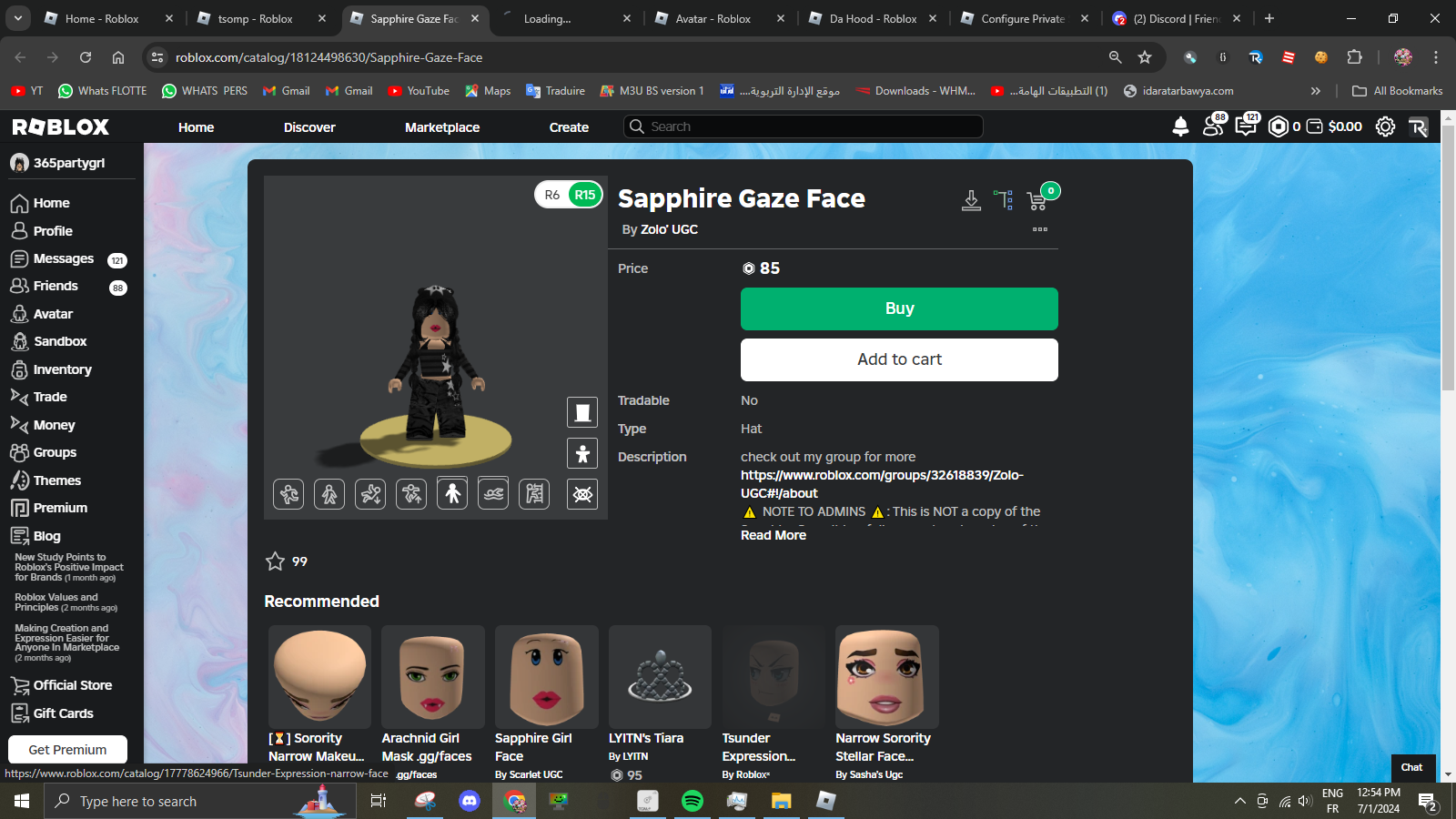Screen dimensions: 1456x819
Task: Show hidden system tray icons
Action: [x=1239, y=801]
